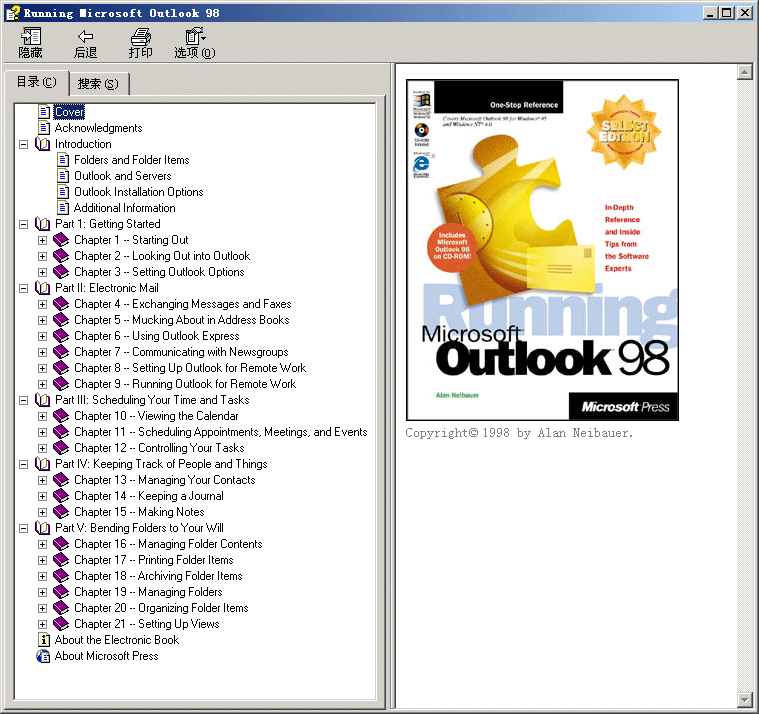Click the Part III open-book icon
This screenshot has width=759, height=714.
43,399
